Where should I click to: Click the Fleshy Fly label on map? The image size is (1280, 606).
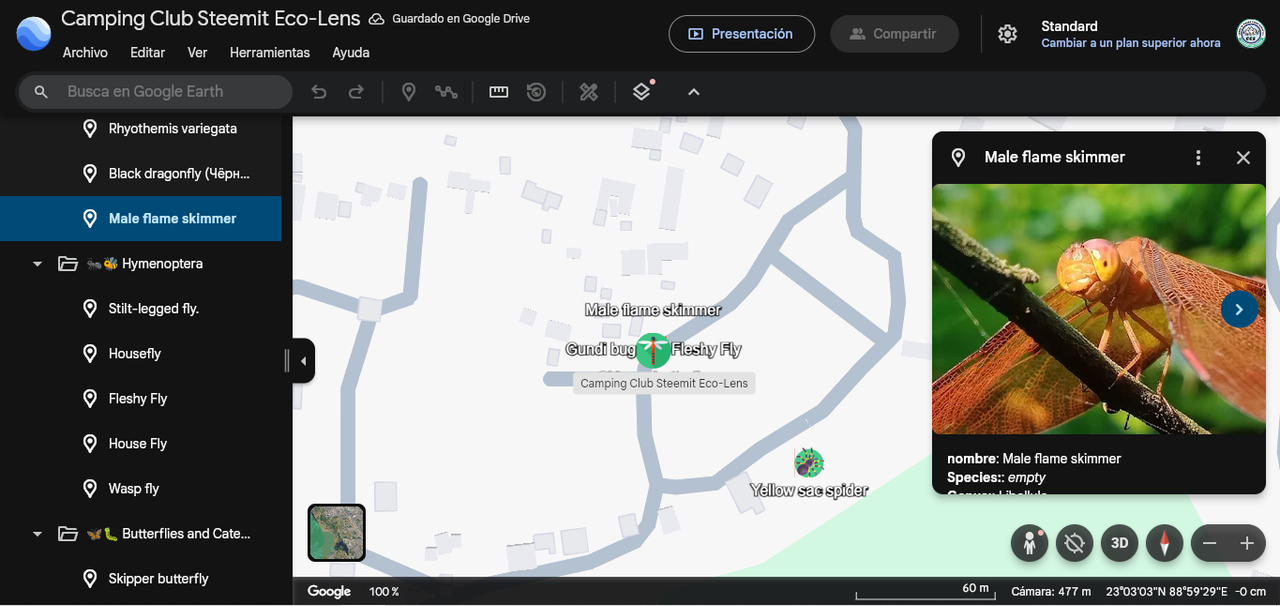[x=706, y=349]
